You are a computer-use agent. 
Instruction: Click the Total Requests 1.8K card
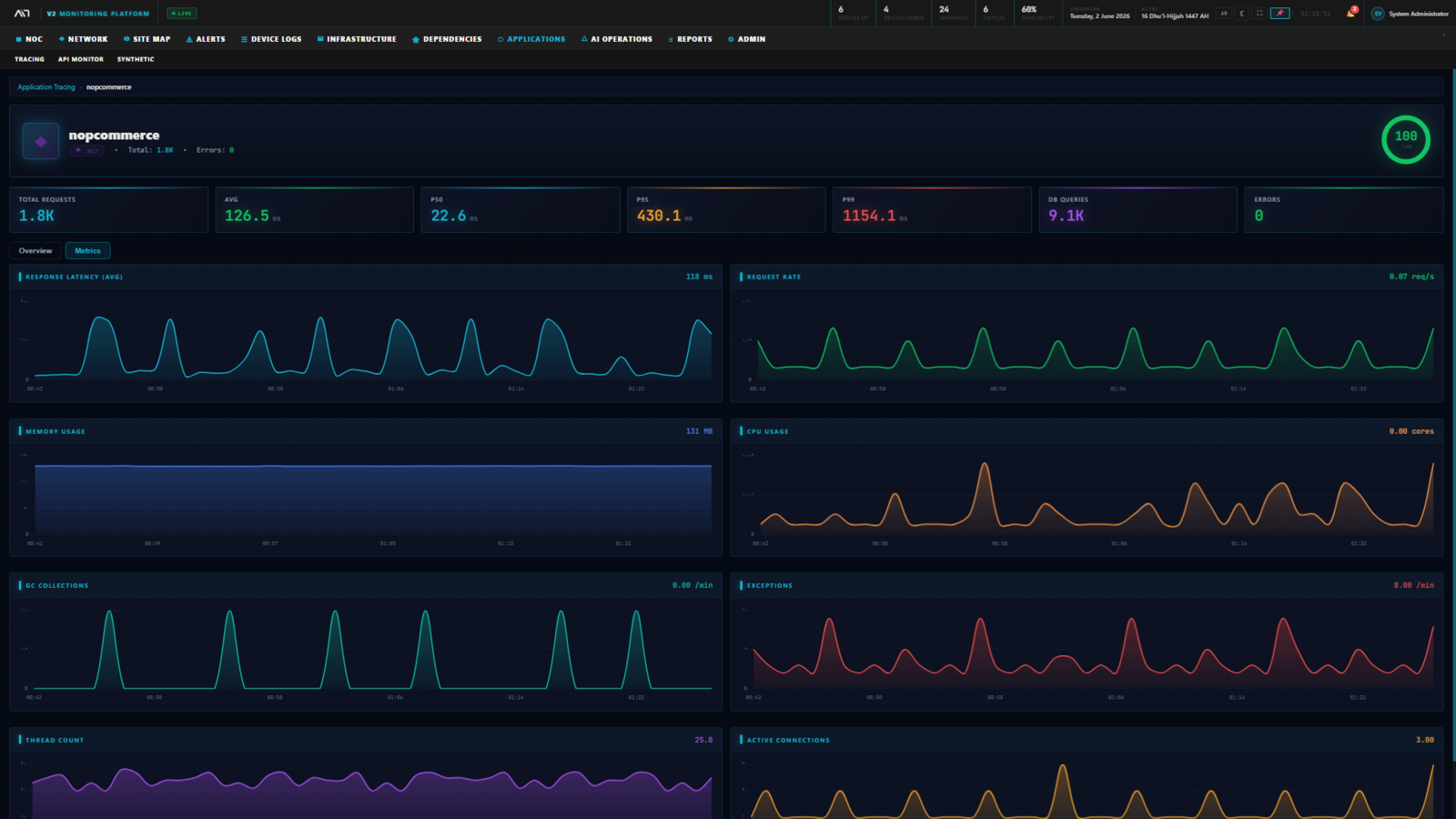pos(108,209)
